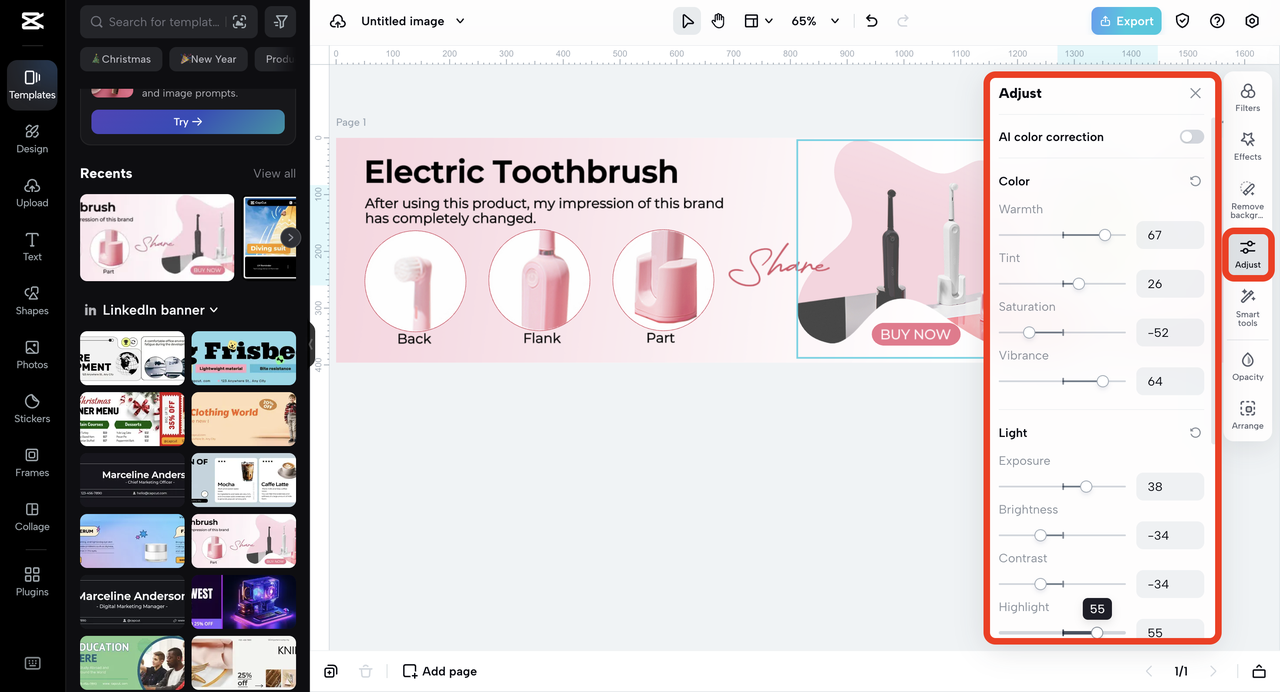The image size is (1280, 692).
Task: Open the Effects tool
Action: coord(1248,146)
